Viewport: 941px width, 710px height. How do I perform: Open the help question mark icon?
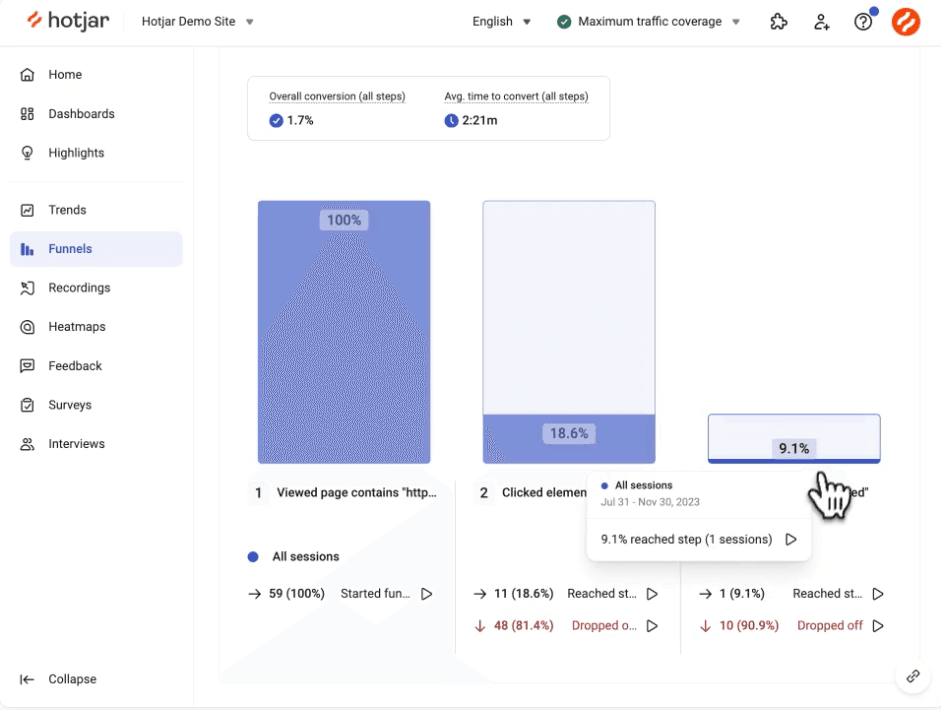(x=863, y=22)
